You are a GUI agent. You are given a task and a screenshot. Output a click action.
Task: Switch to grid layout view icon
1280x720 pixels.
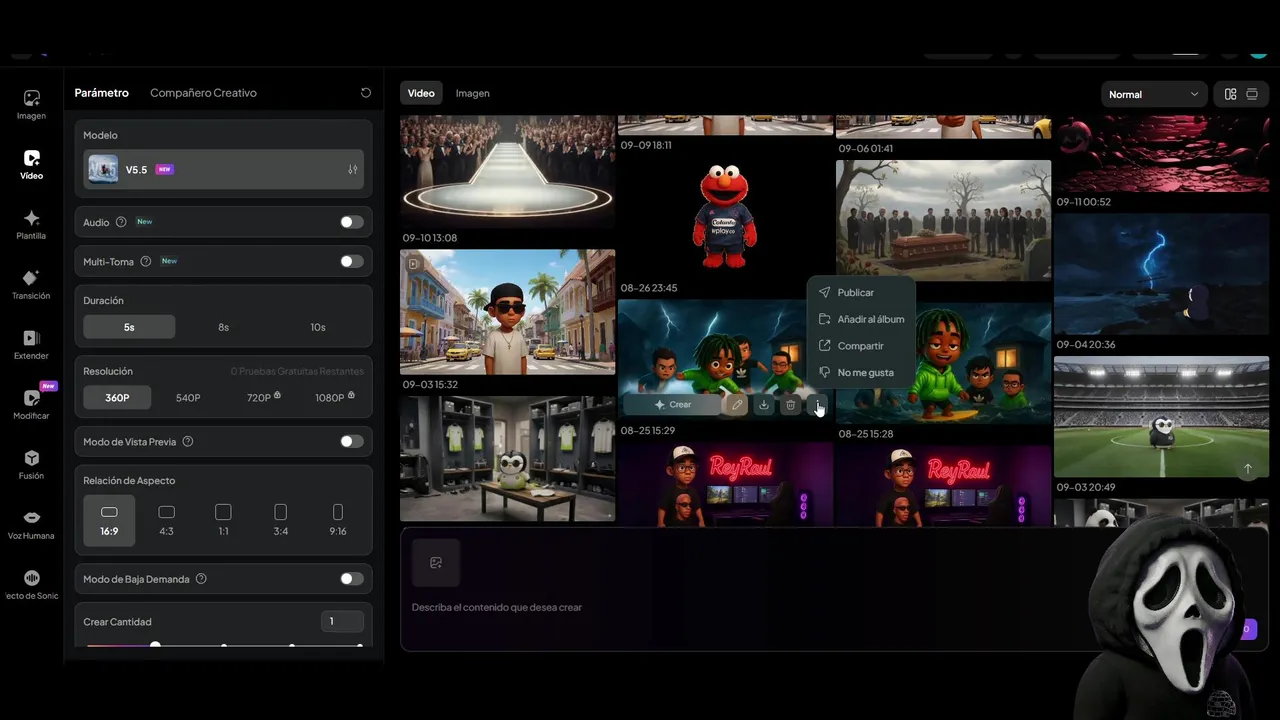pyautogui.click(x=1231, y=94)
